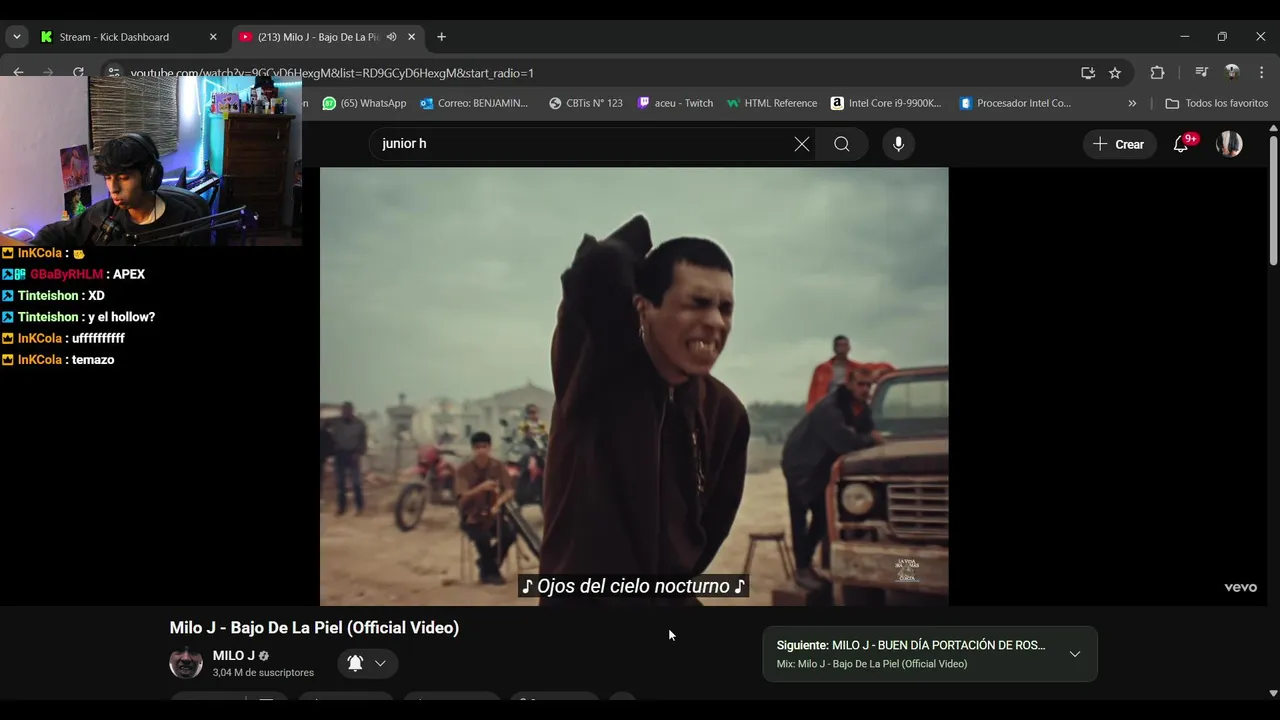1280x720 pixels.
Task: Click '3,04 M de suscriptores' text
Action: pyautogui.click(x=263, y=673)
